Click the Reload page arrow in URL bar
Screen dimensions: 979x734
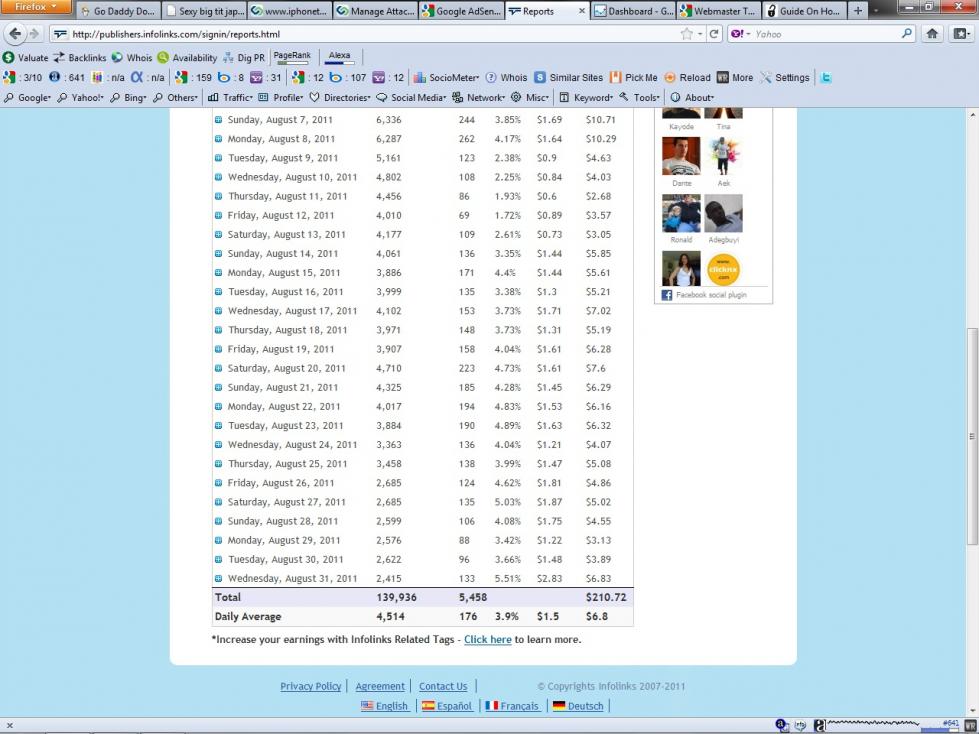pos(714,33)
